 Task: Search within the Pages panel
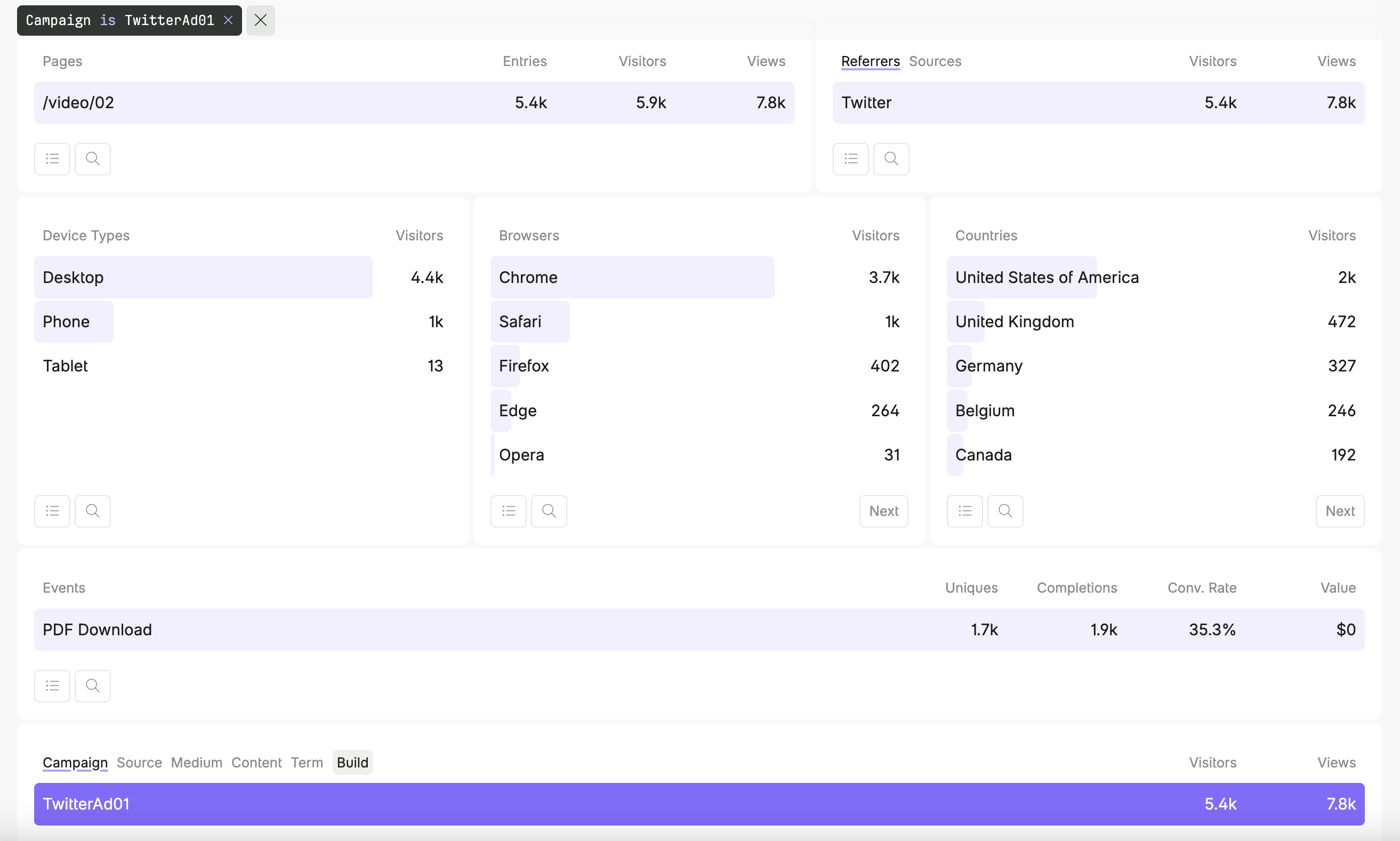tap(92, 159)
